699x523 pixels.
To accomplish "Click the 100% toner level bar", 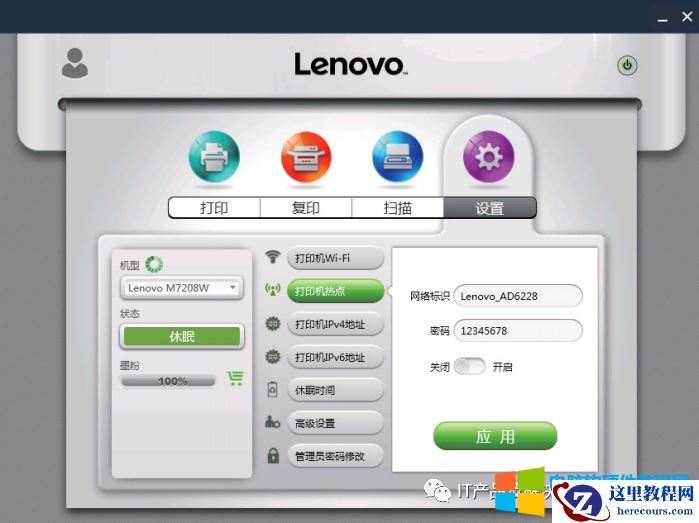I will tap(168, 381).
